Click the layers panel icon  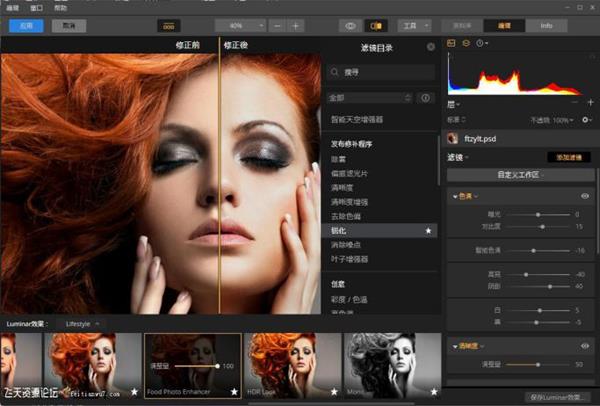(x=465, y=43)
